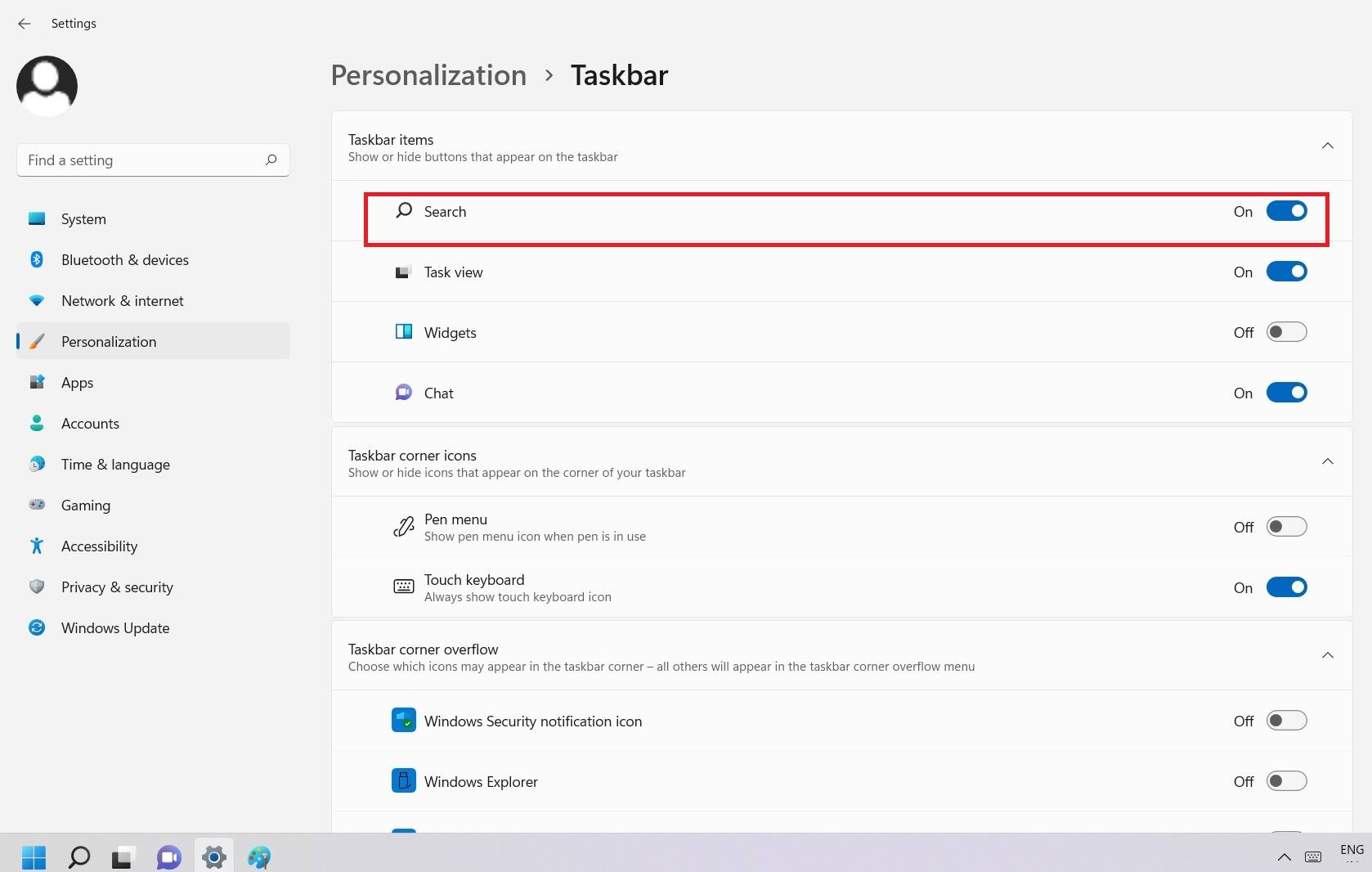Viewport: 1372px width, 872px height.
Task: Select Personalization in the breadcrumb
Action: (x=428, y=75)
